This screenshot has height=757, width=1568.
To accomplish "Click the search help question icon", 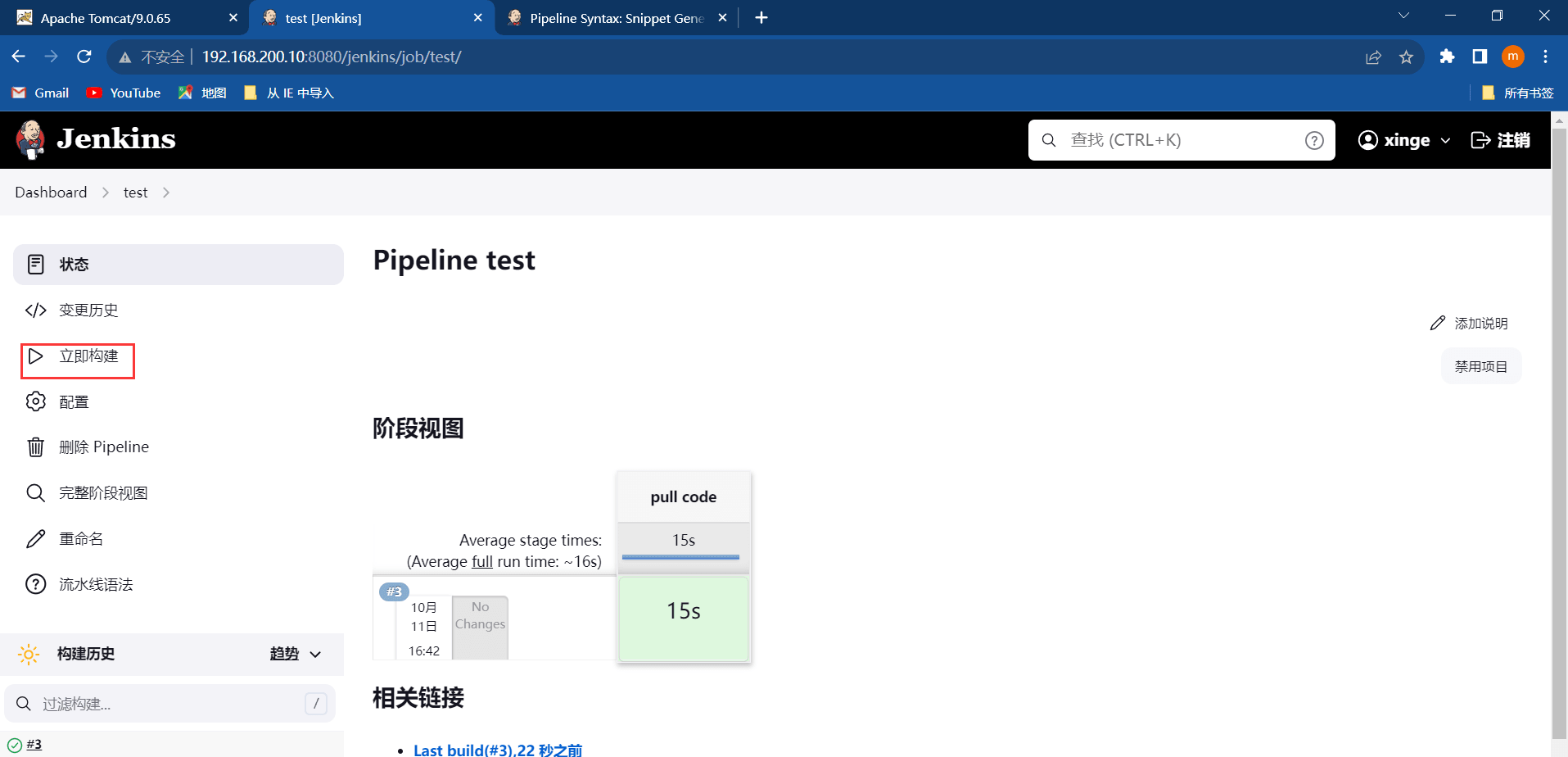I will [x=1314, y=141].
